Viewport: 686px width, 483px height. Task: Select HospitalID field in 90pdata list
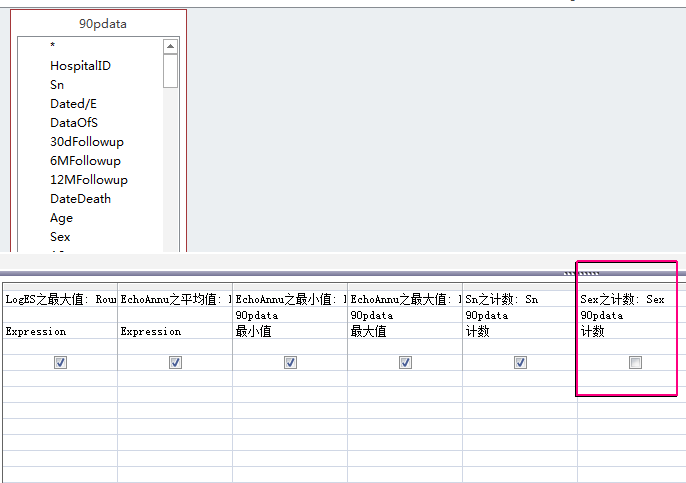(x=80, y=66)
